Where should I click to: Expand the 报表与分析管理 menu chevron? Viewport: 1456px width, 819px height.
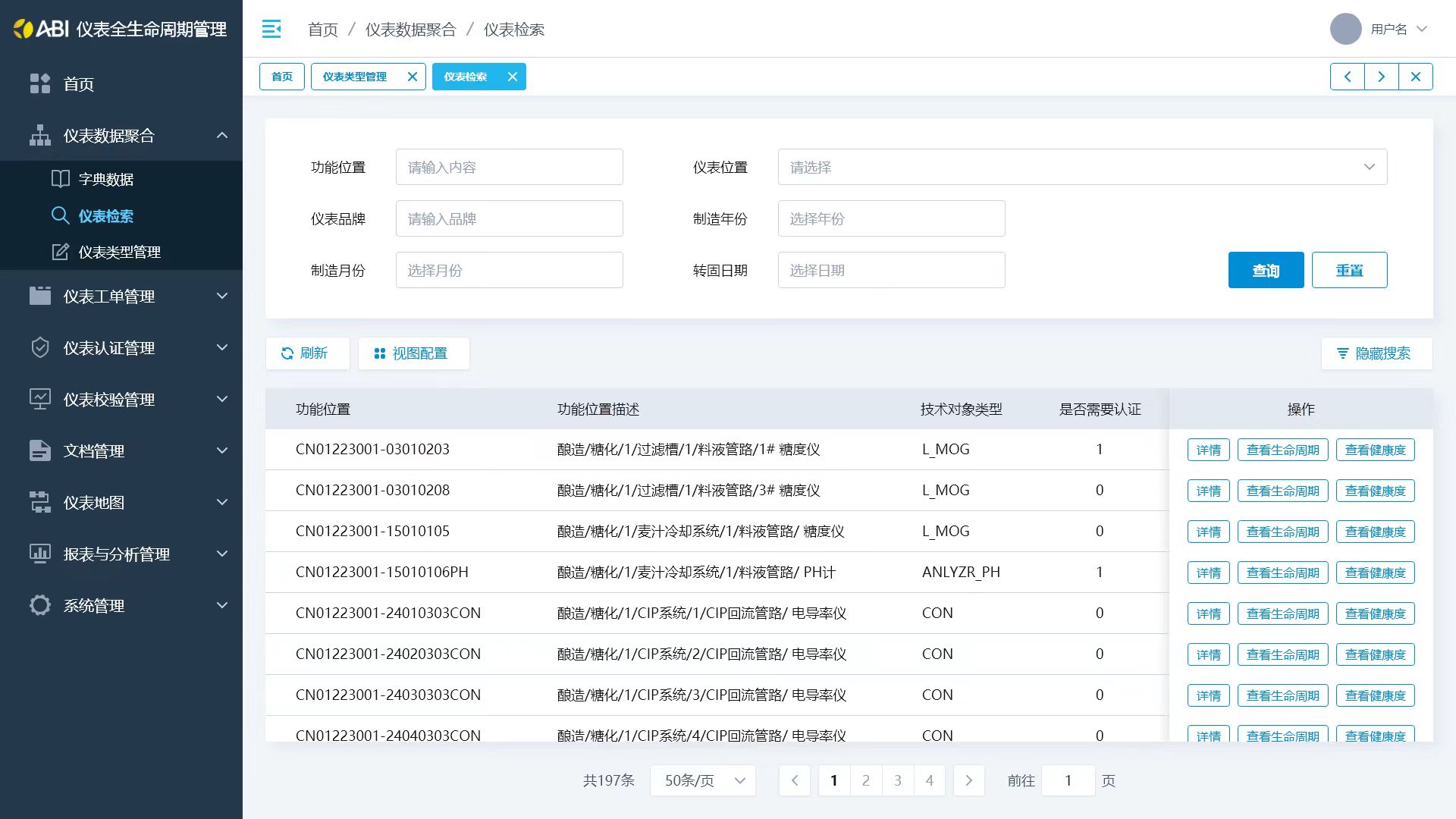[x=222, y=554]
